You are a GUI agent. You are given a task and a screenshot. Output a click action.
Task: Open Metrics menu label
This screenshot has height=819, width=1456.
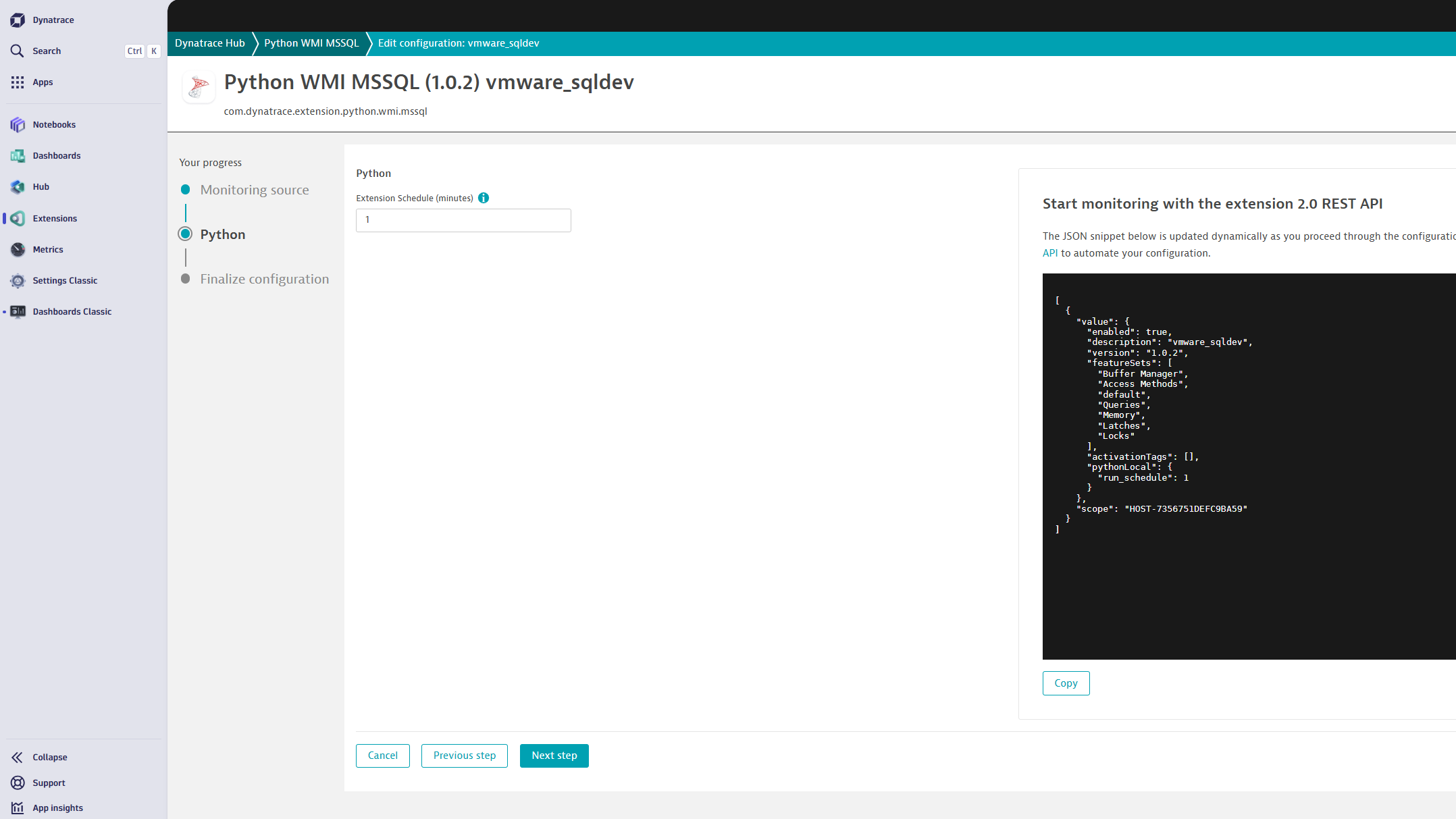[x=48, y=250]
